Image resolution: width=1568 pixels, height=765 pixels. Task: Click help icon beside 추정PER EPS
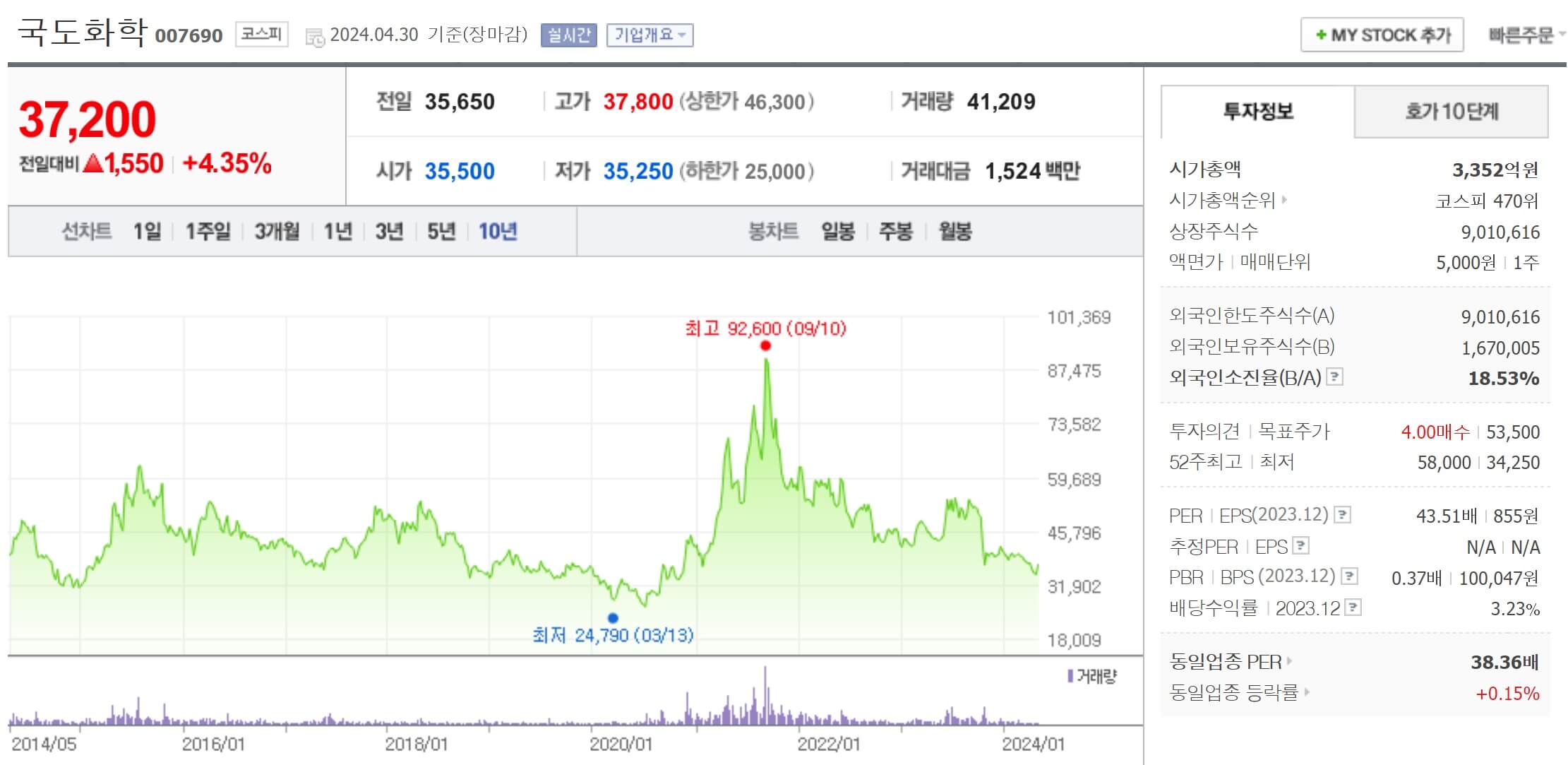1301,545
